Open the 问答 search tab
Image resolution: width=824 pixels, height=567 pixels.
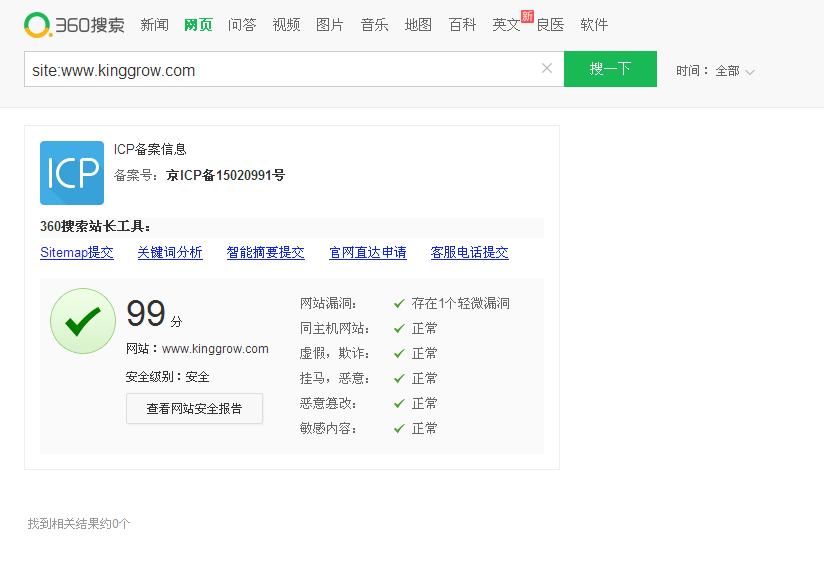[242, 25]
